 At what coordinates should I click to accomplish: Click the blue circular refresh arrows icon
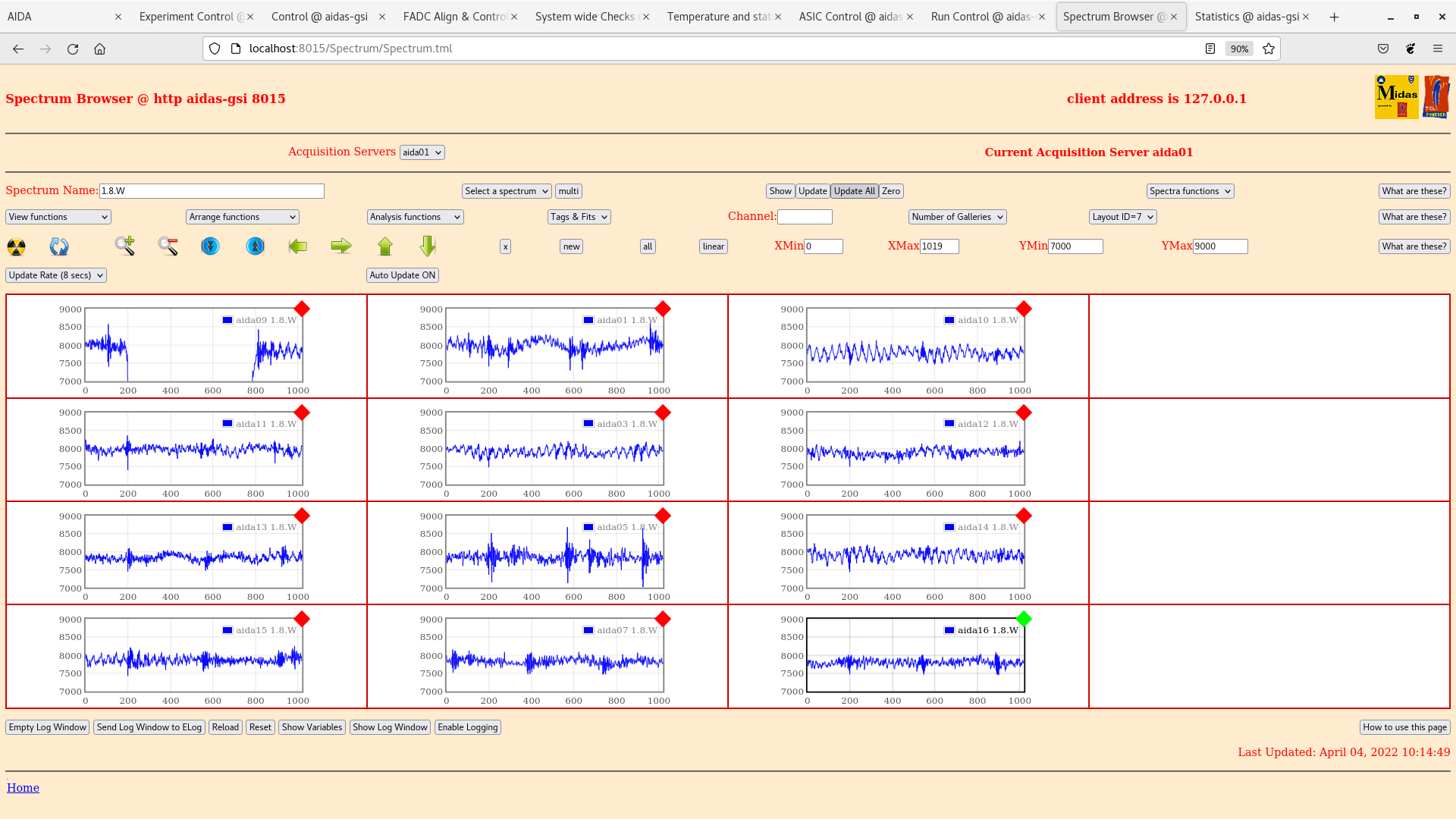[x=58, y=246]
